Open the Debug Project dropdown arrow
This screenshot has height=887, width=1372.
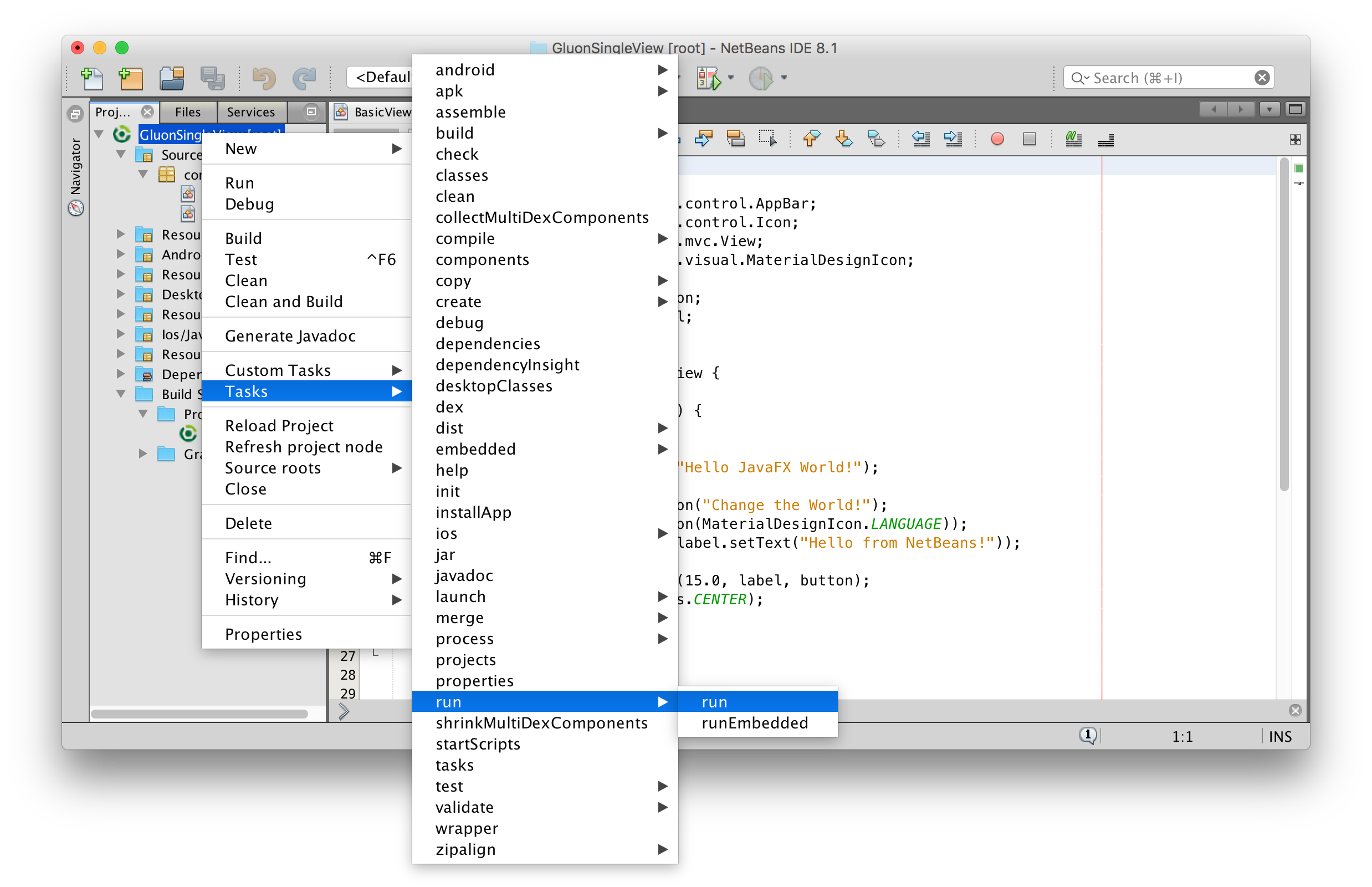731,78
